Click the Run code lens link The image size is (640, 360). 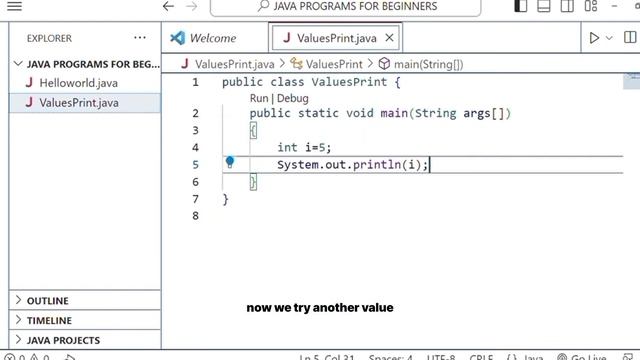(259, 98)
